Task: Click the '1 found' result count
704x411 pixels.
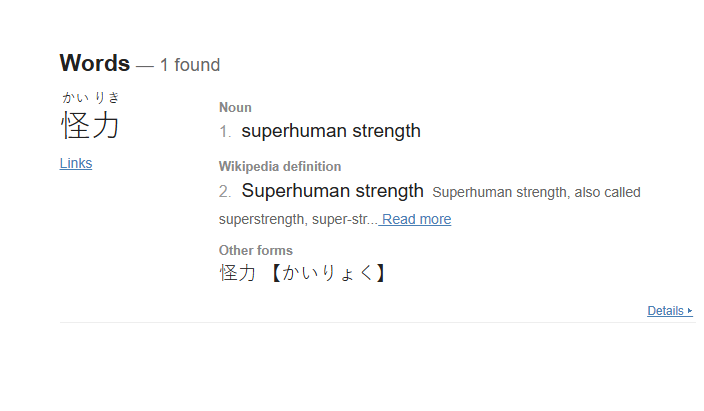Action: [190, 65]
